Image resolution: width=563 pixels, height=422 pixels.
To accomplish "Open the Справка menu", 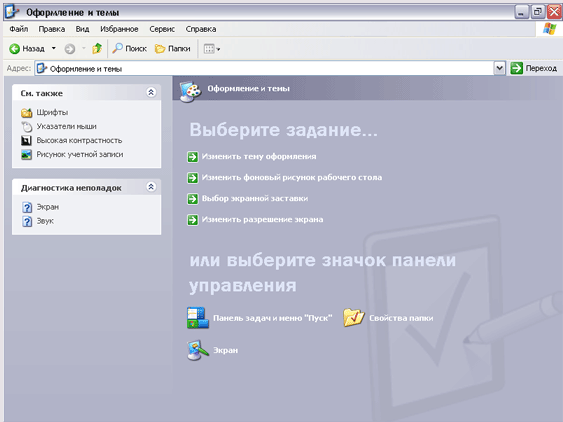I will (201, 29).
